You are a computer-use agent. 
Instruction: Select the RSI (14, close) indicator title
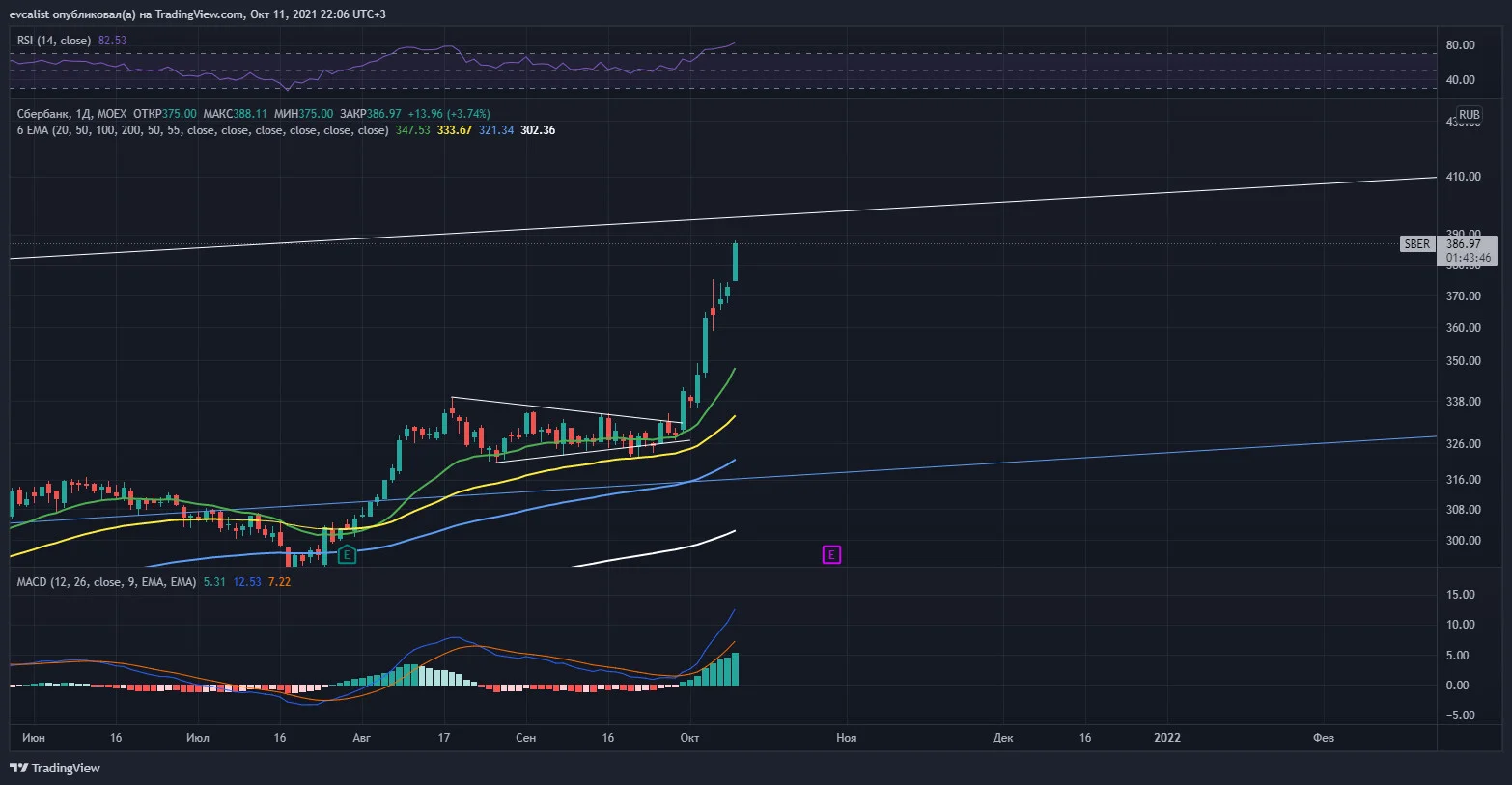click(54, 41)
